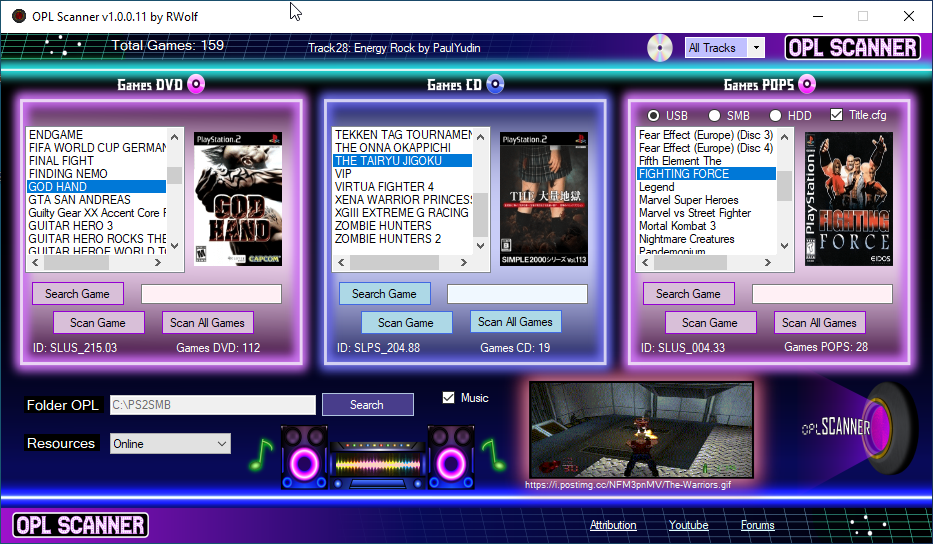933x544 pixels.
Task: Click the DVD list up scroll arrow
Action: pos(174,137)
